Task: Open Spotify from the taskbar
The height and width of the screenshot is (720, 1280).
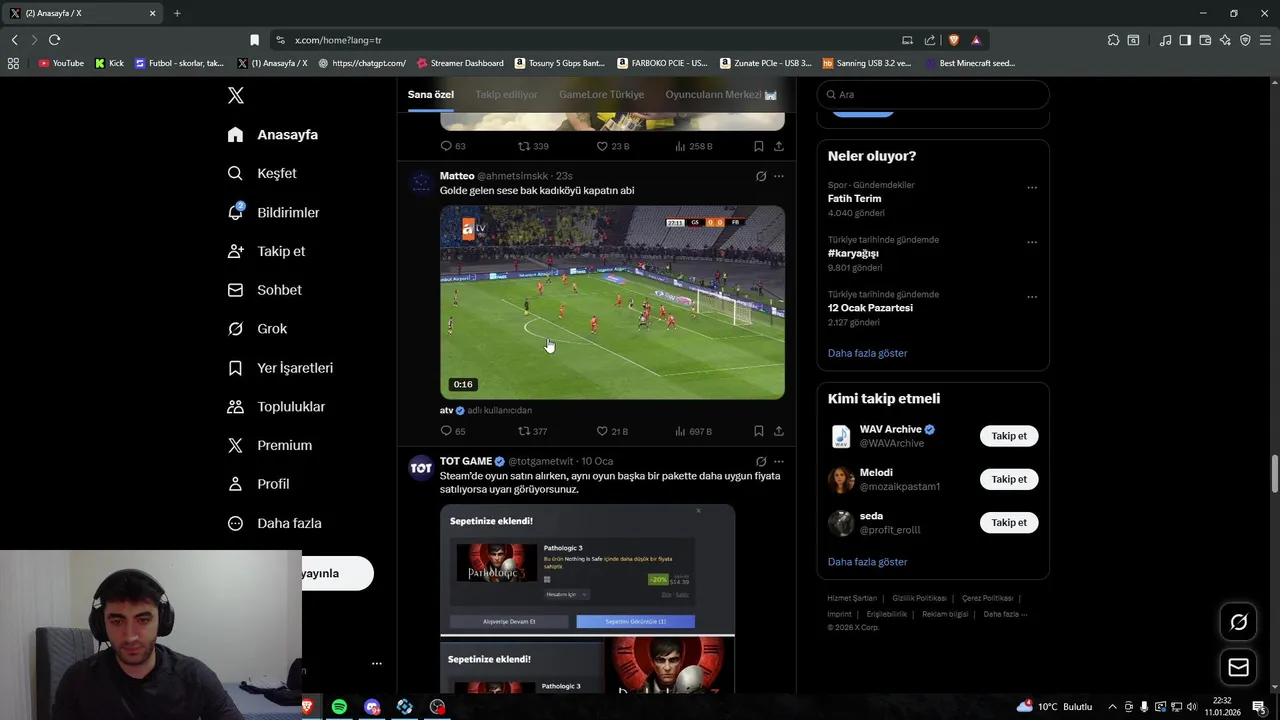Action: tap(339, 707)
